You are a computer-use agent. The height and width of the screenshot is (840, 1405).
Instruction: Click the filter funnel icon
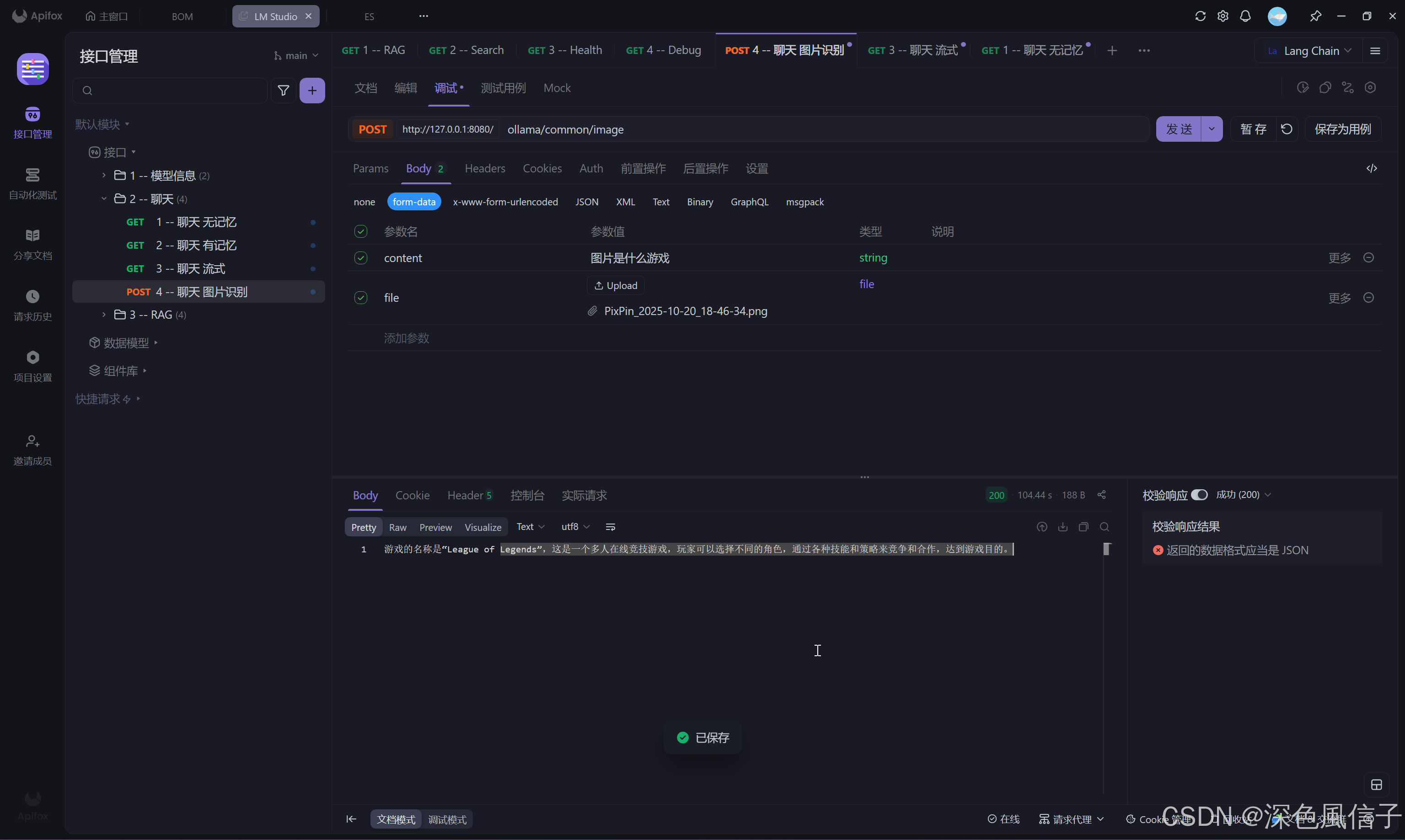[283, 91]
